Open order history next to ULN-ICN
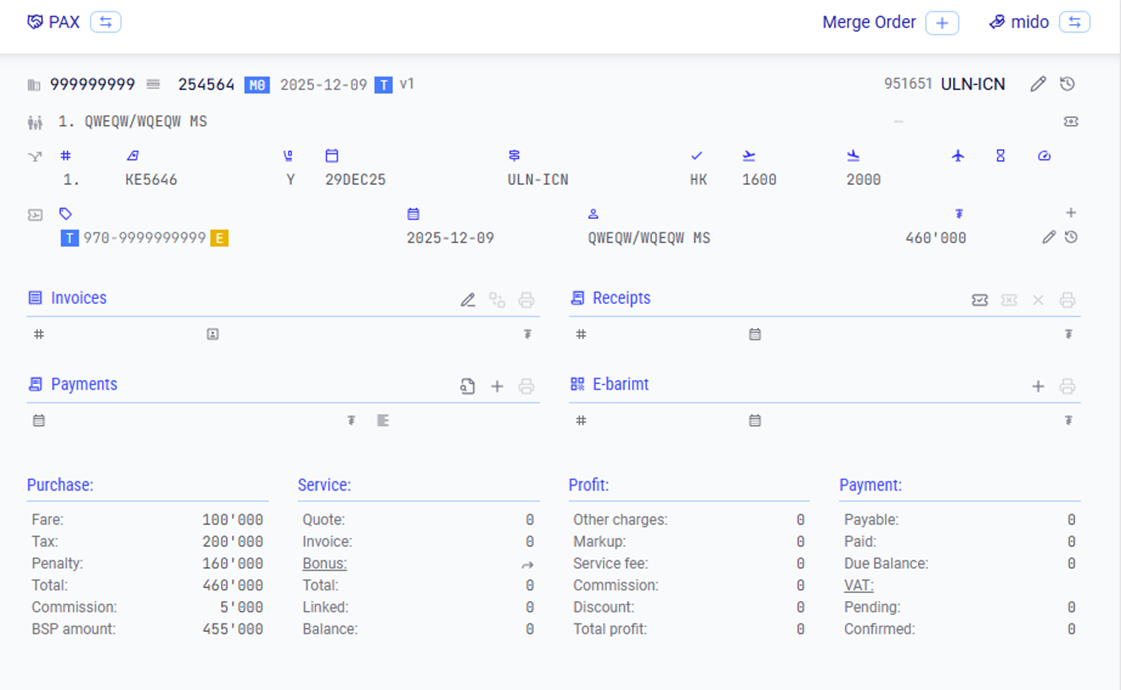This screenshot has width=1121, height=690. [x=1067, y=84]
